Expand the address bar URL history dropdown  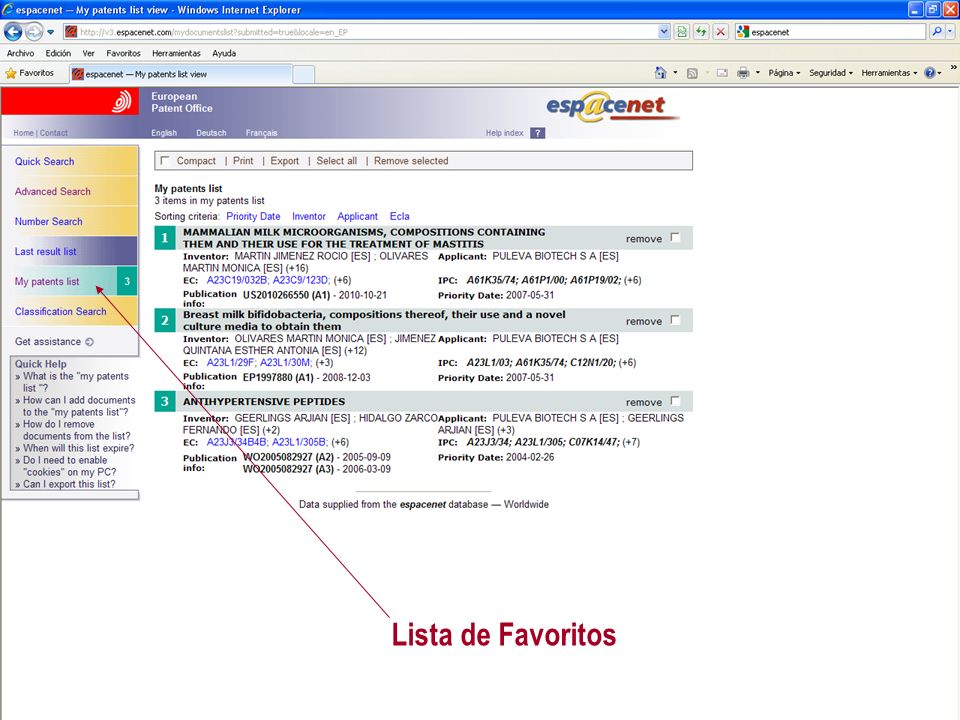pos(664,32)
